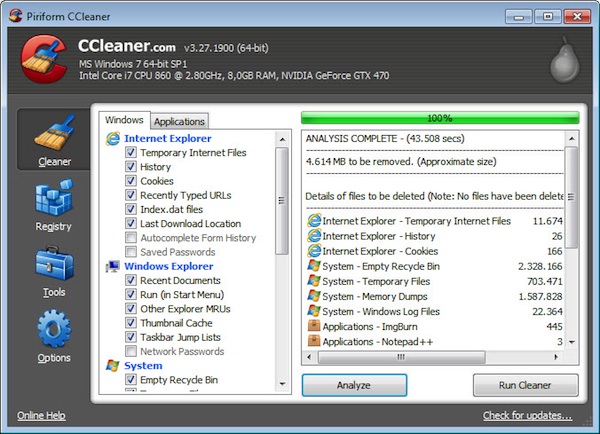Click the results vertical scrollbar thumb
The height and width of the screenshot is (434, 600).
(572, 197)
